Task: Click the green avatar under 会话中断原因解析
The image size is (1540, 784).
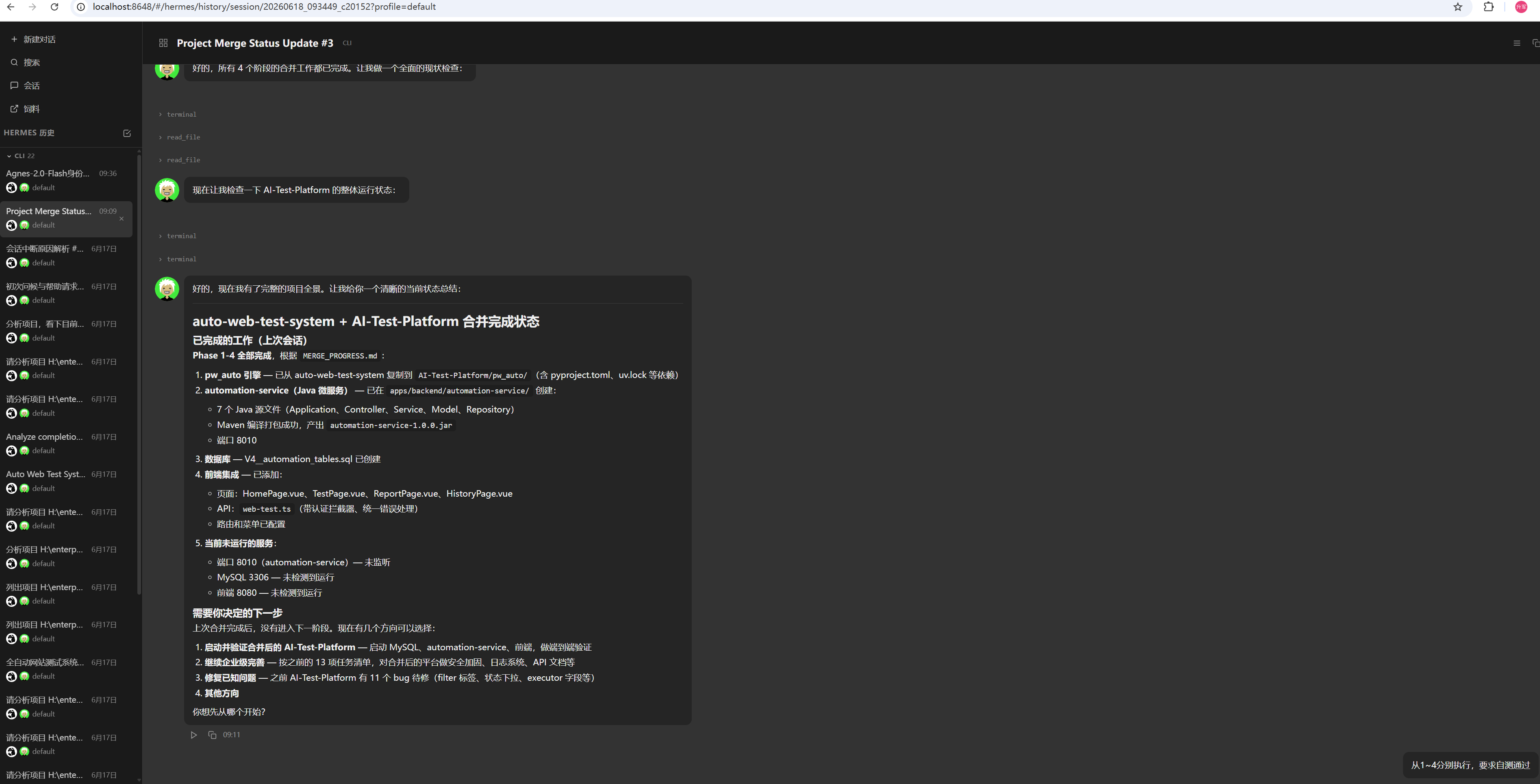Action: pos(24,263)
